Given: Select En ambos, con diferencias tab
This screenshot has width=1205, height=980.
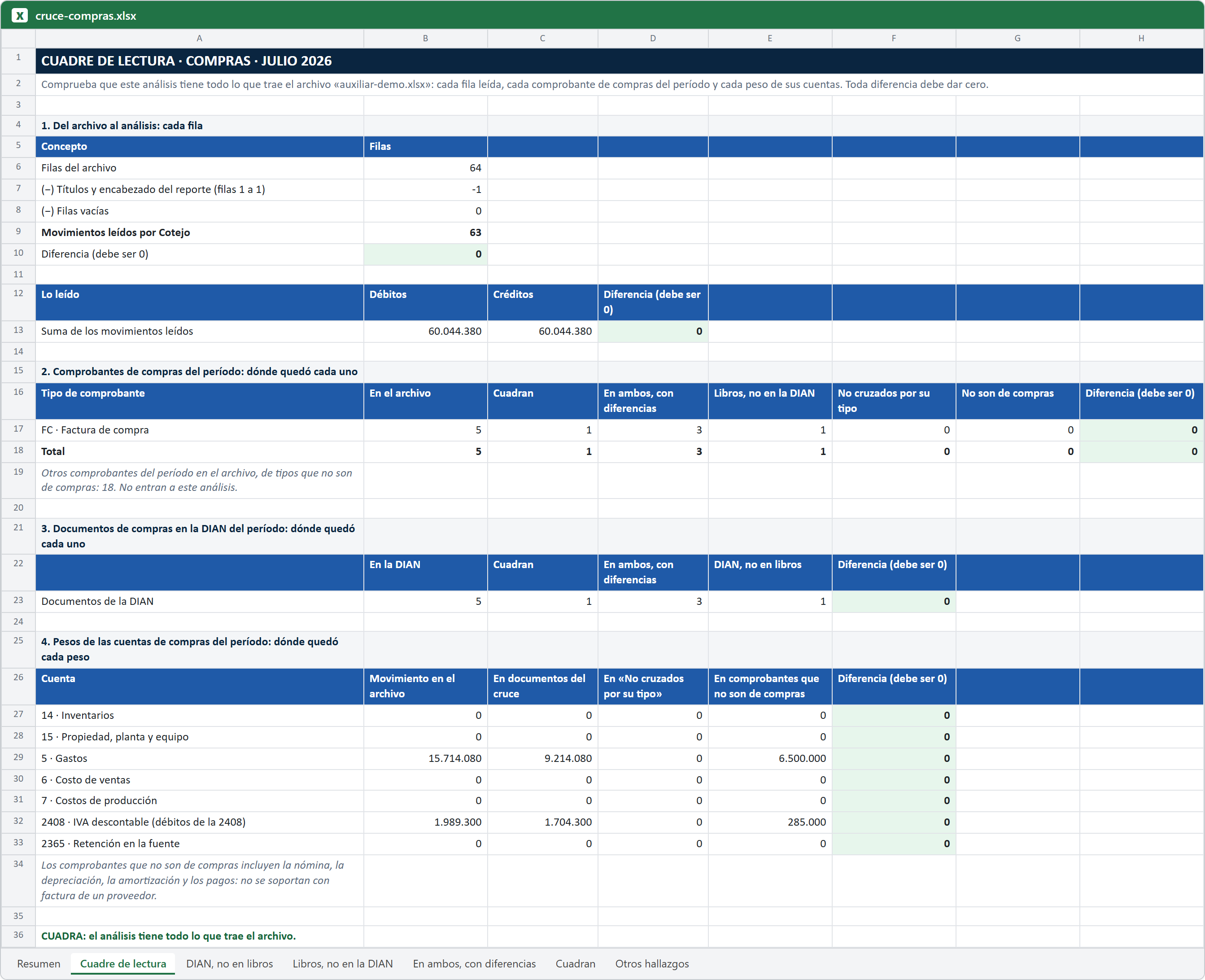Looking at the screenshot, I should [x=474, y=963].
